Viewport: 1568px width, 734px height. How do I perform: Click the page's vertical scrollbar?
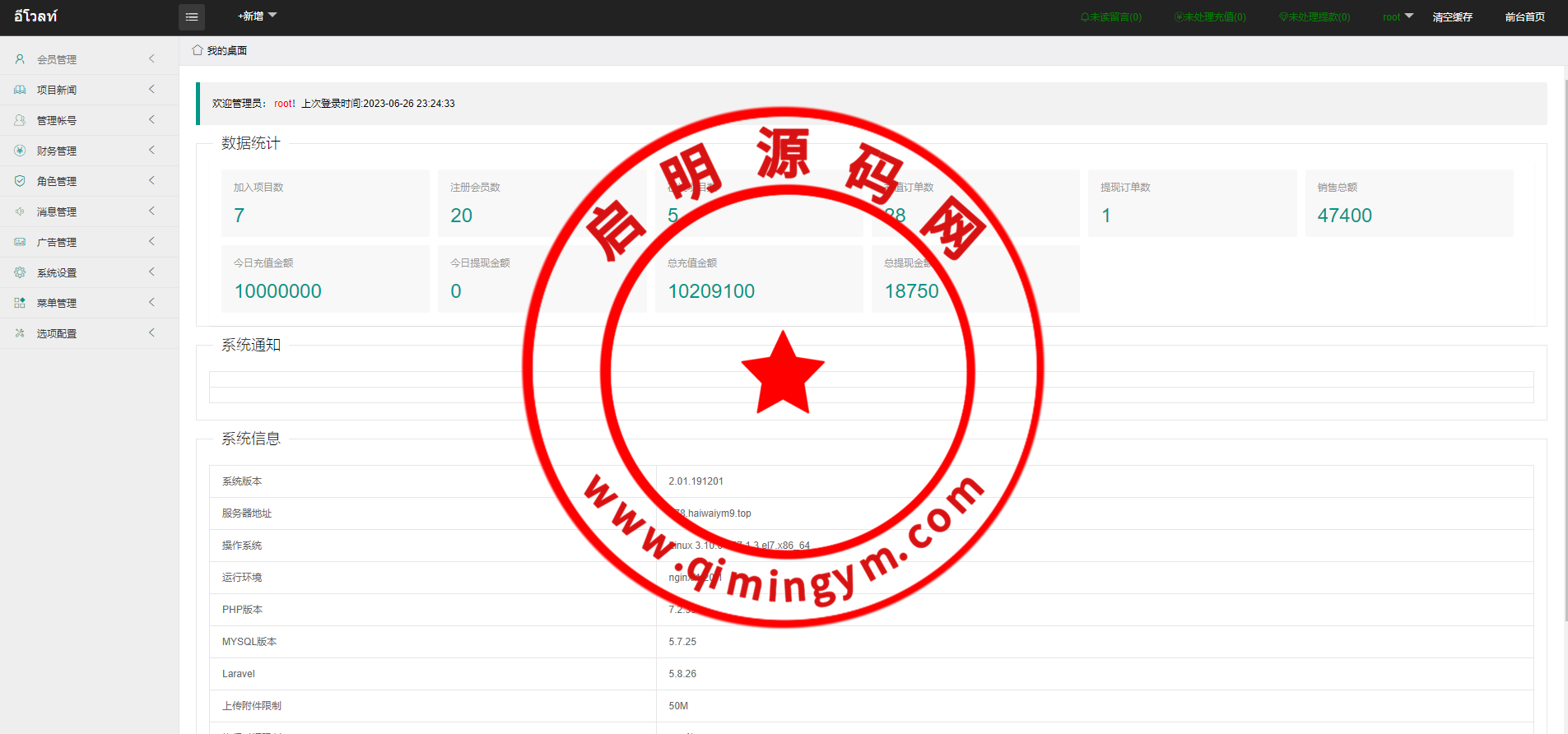point(1565,329)
